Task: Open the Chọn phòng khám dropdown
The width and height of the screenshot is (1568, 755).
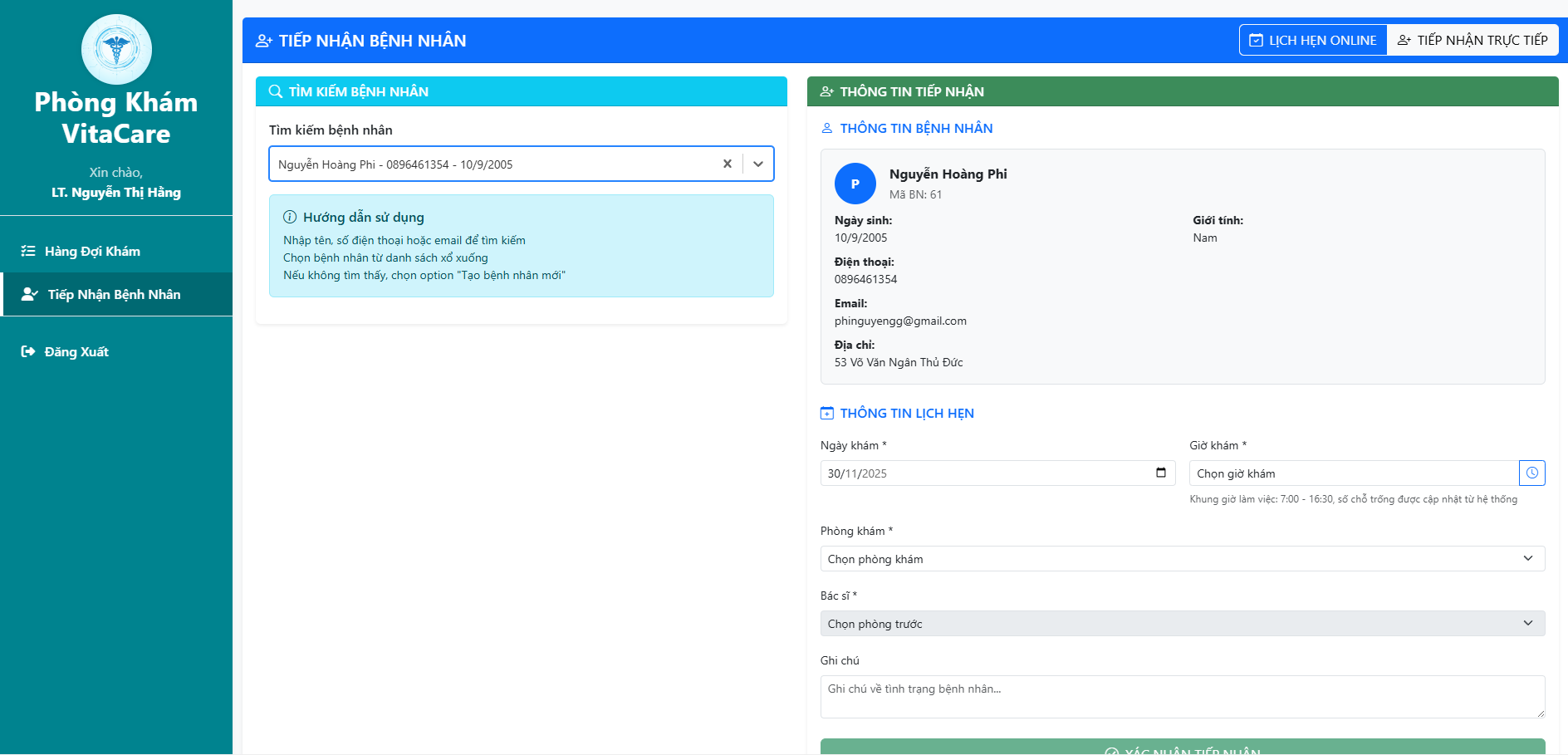Action: pyautogui.click(x=1182, y=559)
